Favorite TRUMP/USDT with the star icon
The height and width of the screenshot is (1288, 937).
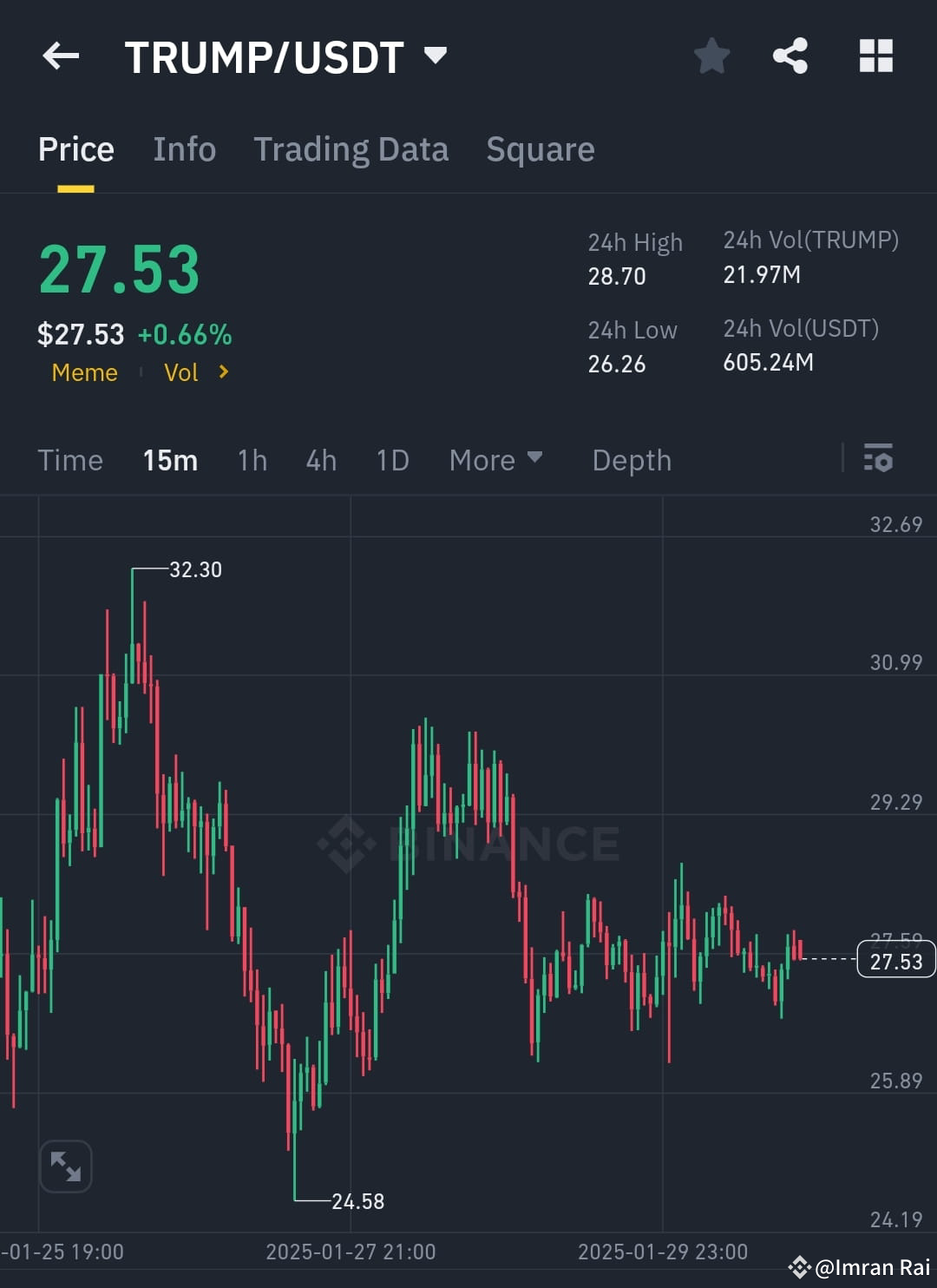click(711, 55)
